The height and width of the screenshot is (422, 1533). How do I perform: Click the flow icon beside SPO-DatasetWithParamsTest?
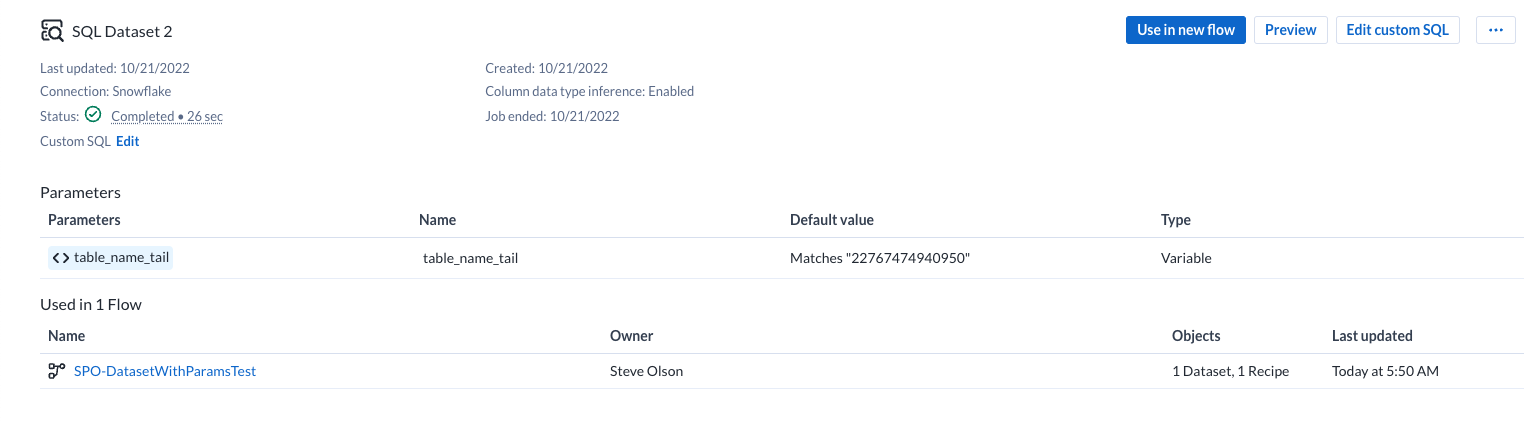click(x=57, y=371)
